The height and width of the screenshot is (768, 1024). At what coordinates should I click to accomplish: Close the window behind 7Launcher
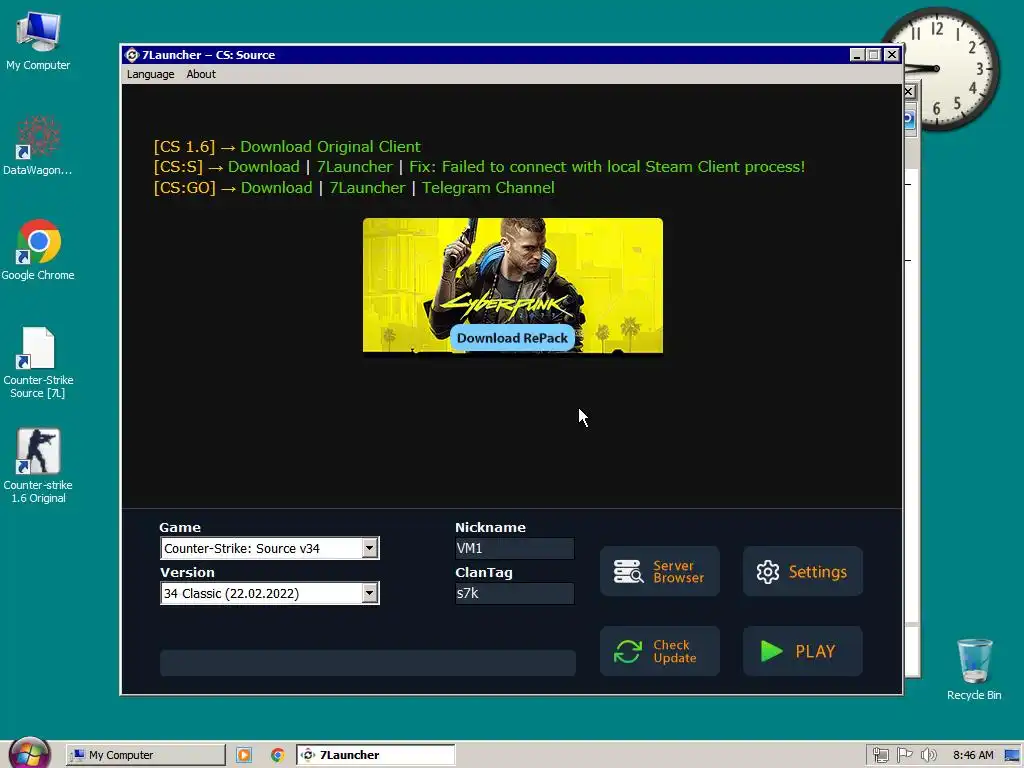[x=909, y=91]
